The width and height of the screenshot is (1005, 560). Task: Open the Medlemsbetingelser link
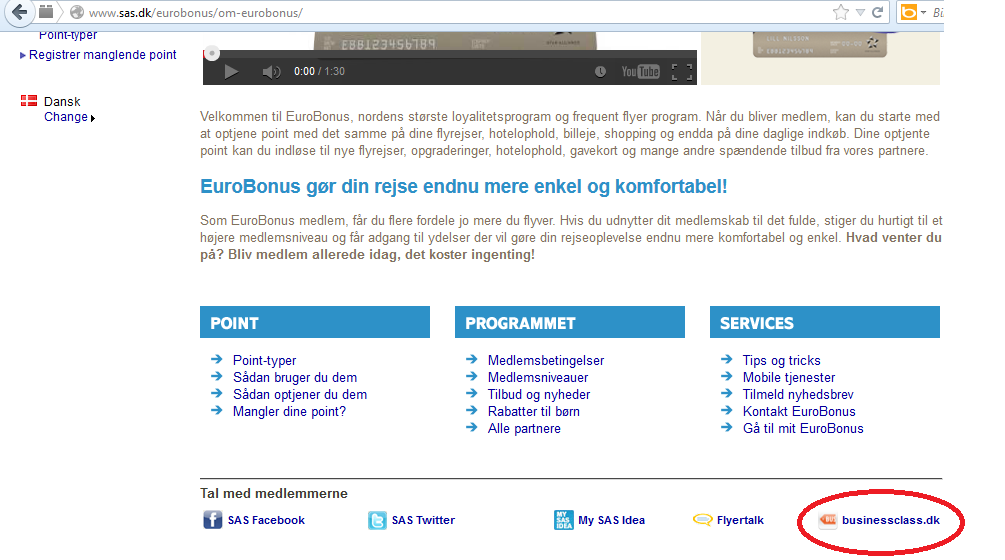click(x=546, y=361)
